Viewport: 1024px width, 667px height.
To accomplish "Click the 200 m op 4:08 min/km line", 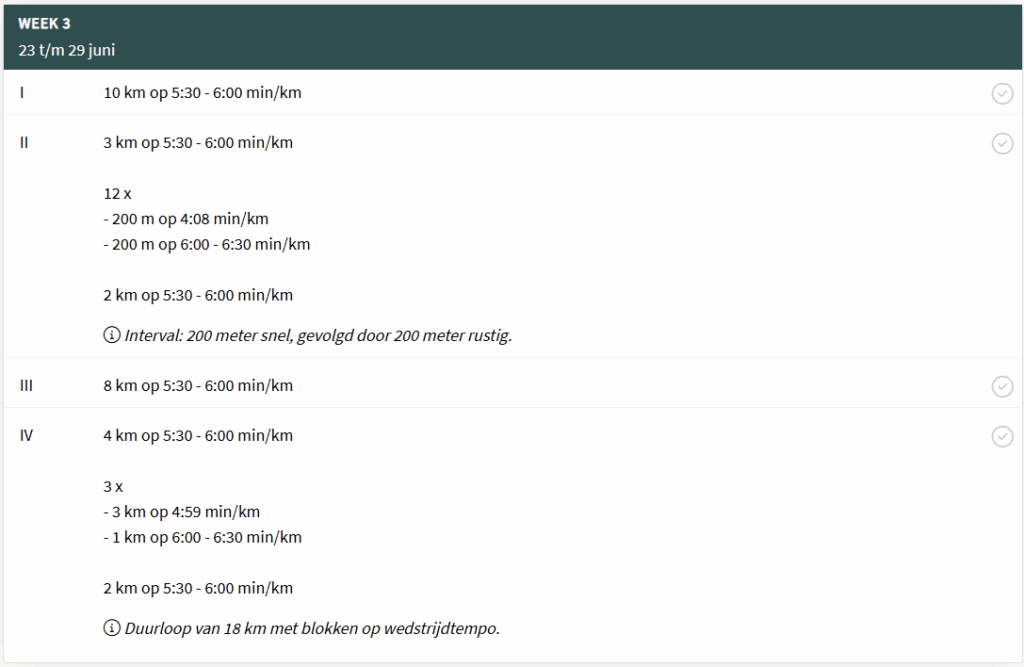I will tap(186, 219).
